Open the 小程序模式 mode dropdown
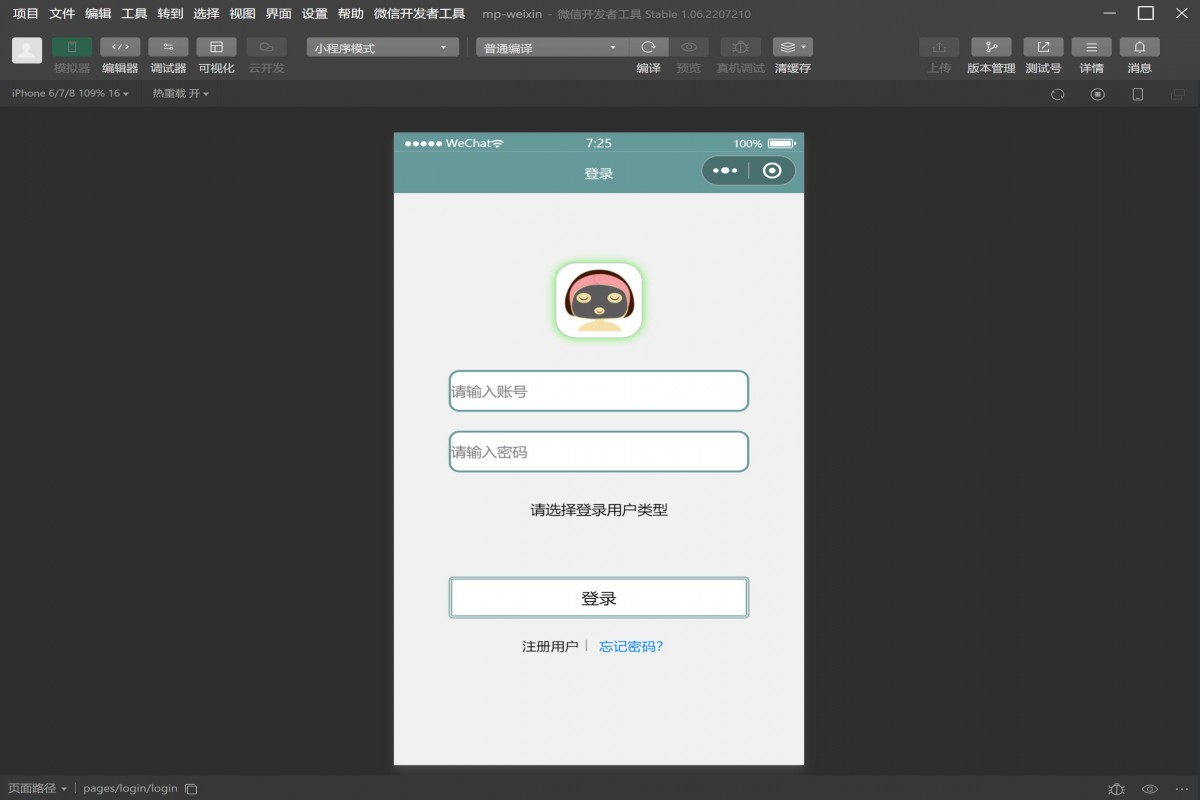The height and width of the screenshot is (800, 1200). pos(380,46)
